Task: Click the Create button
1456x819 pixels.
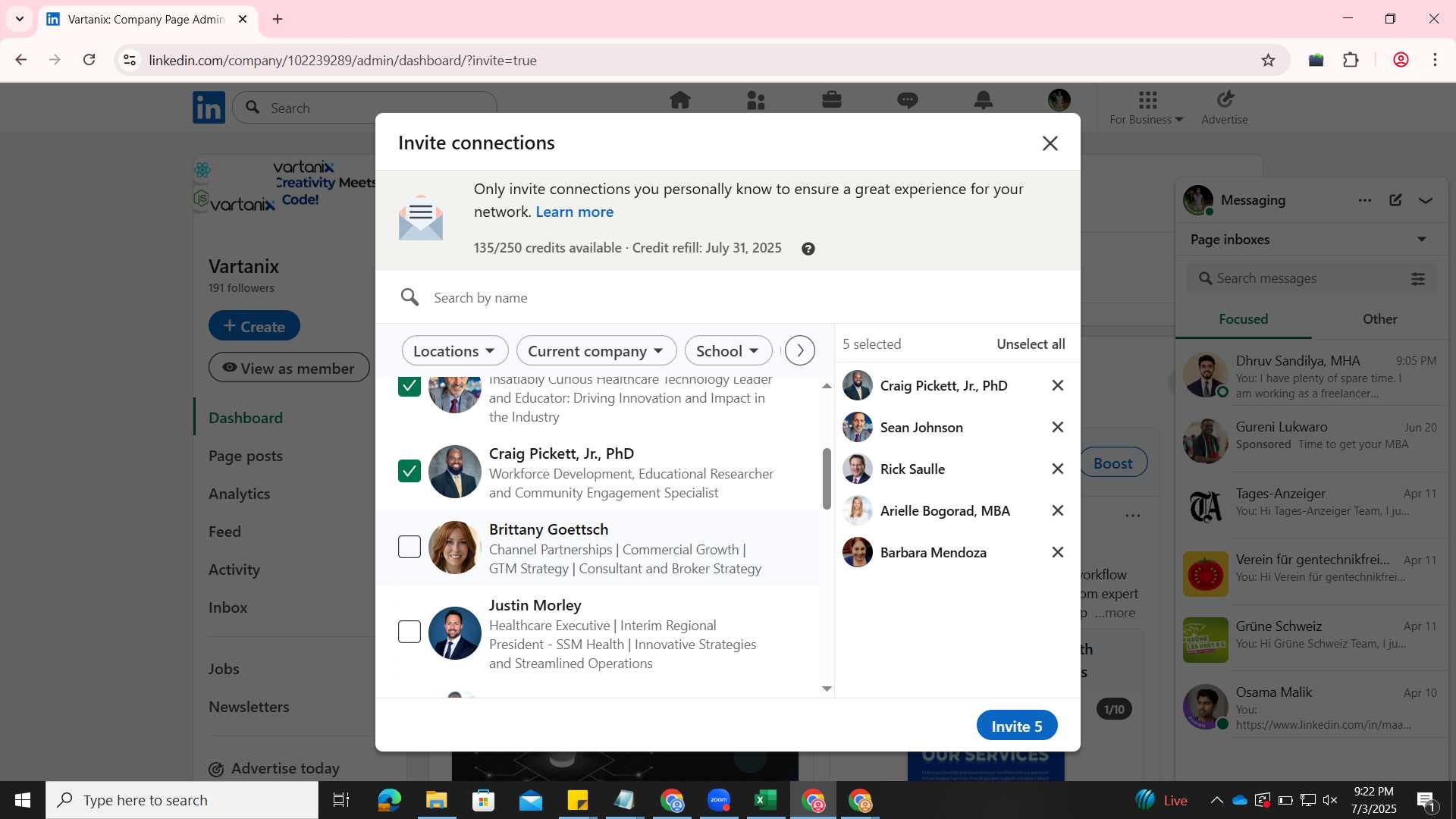Action: [x=254, y=326]
